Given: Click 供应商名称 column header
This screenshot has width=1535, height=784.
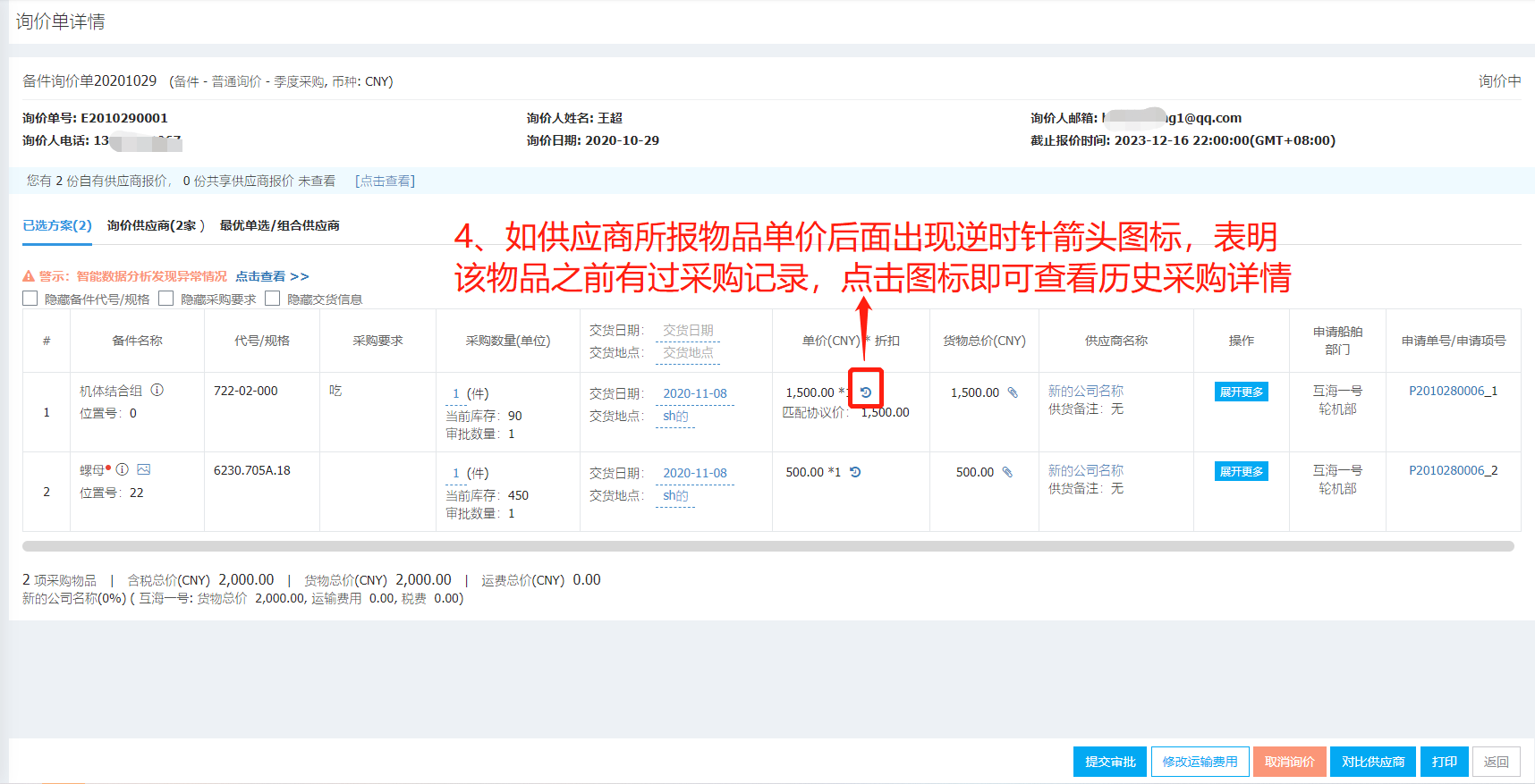Looking at the screenshot, I should pos(1116,341).
